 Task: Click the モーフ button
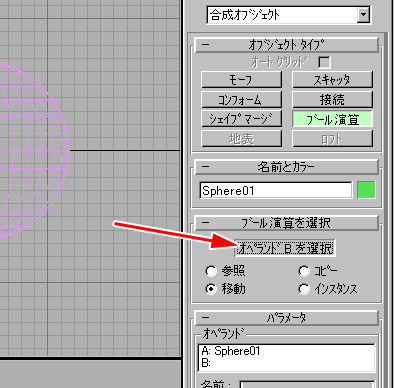pos(242,80)
